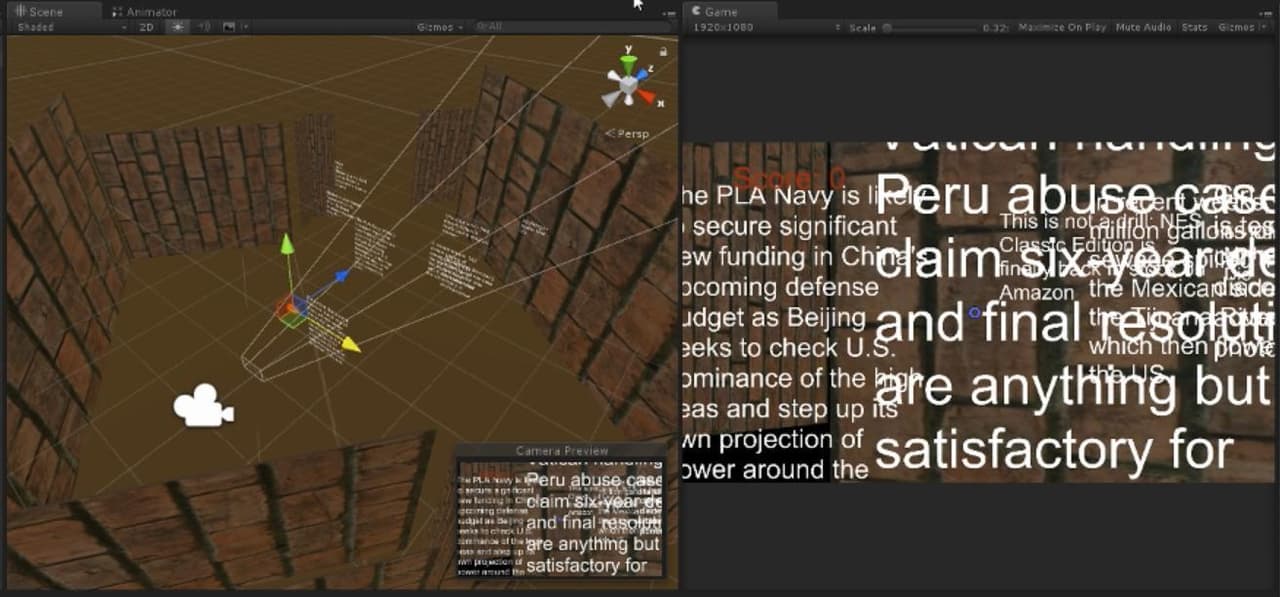Click the 'Amazon' text in Game view
Image resolution: width=1280 pixels, height=597 pixels.
click(1036, 293)
